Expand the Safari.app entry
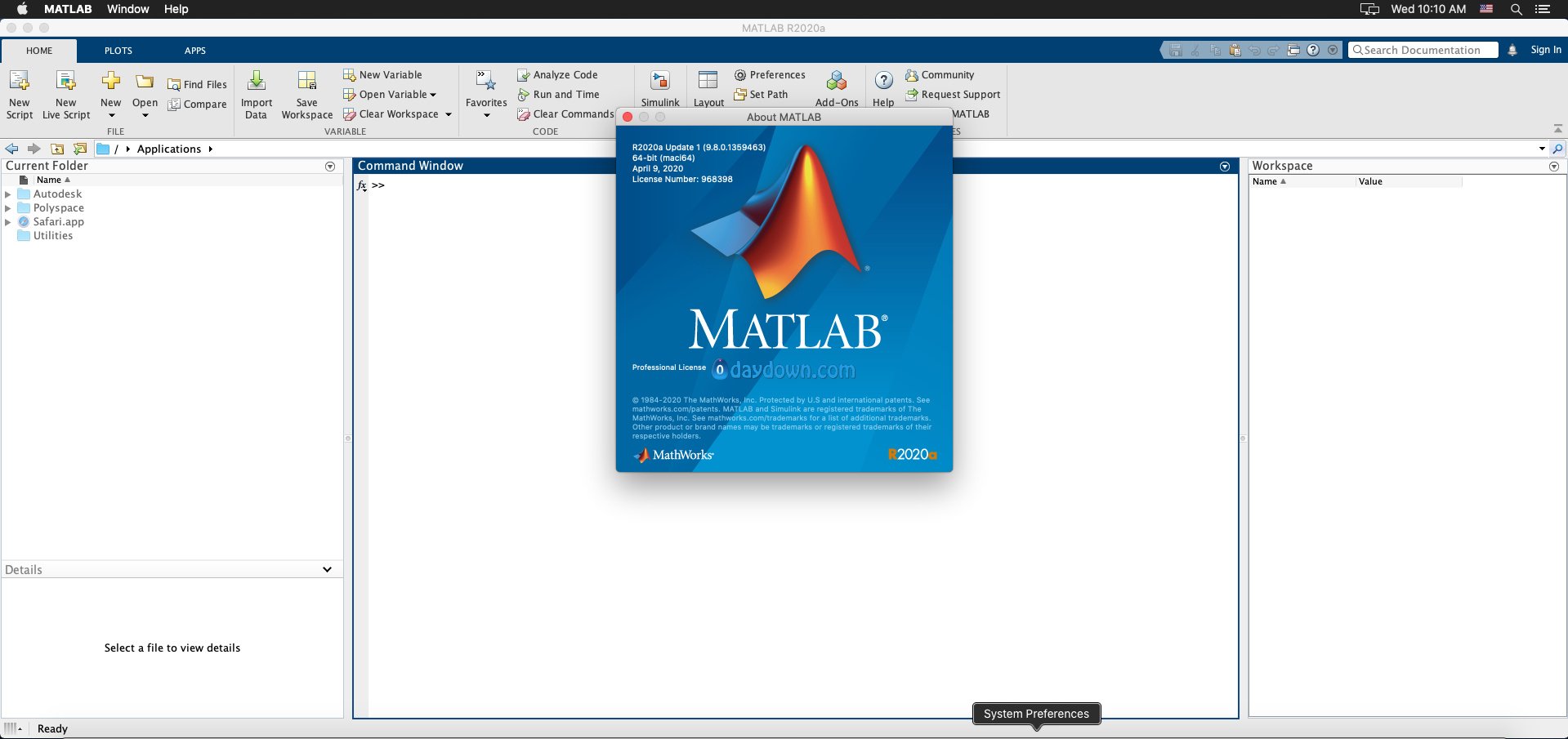The width and height of the screenshot is (1568, 739). [8, 222]
